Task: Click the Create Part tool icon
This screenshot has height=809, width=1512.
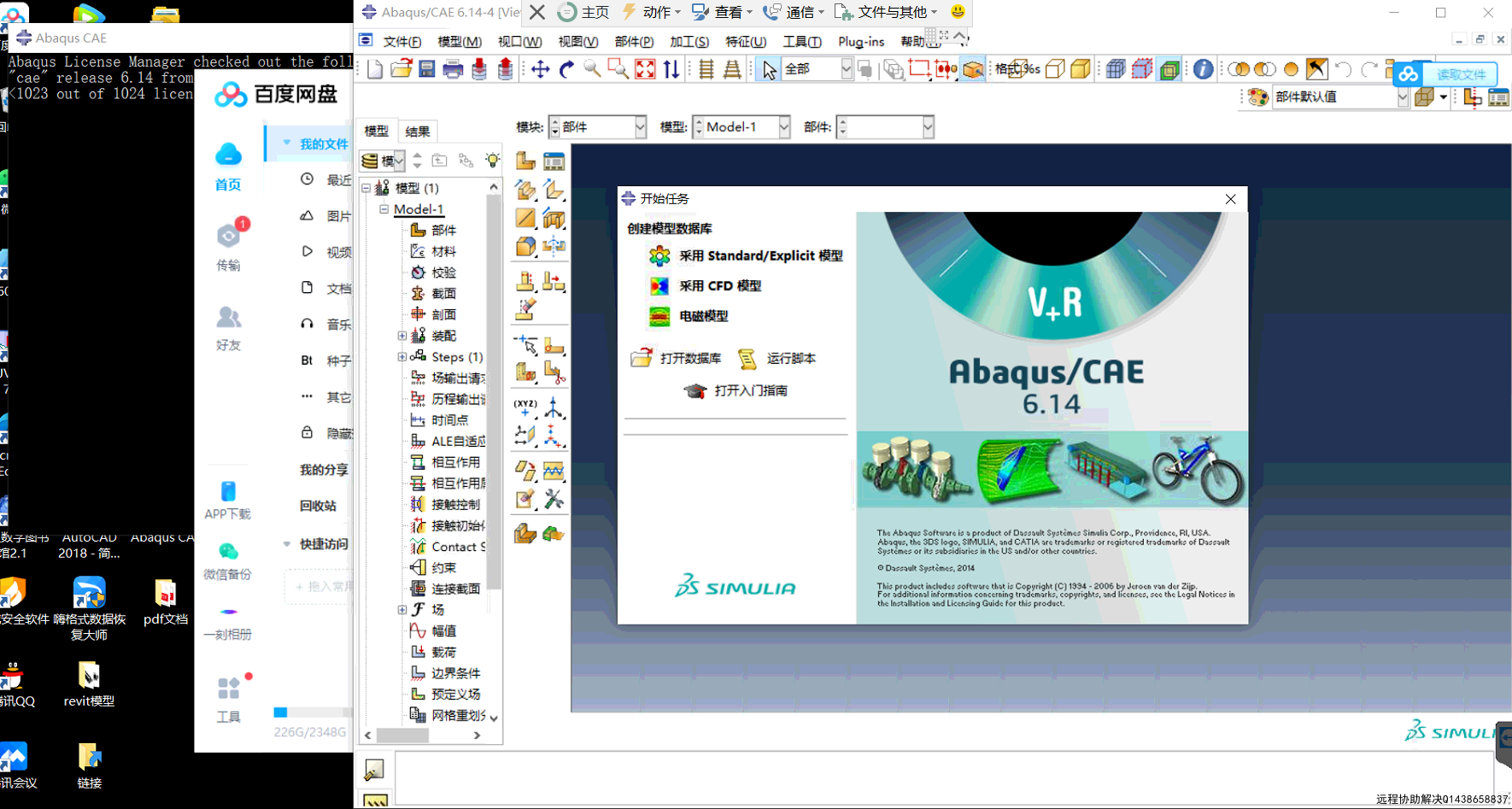Action: (x=525, y=161)
